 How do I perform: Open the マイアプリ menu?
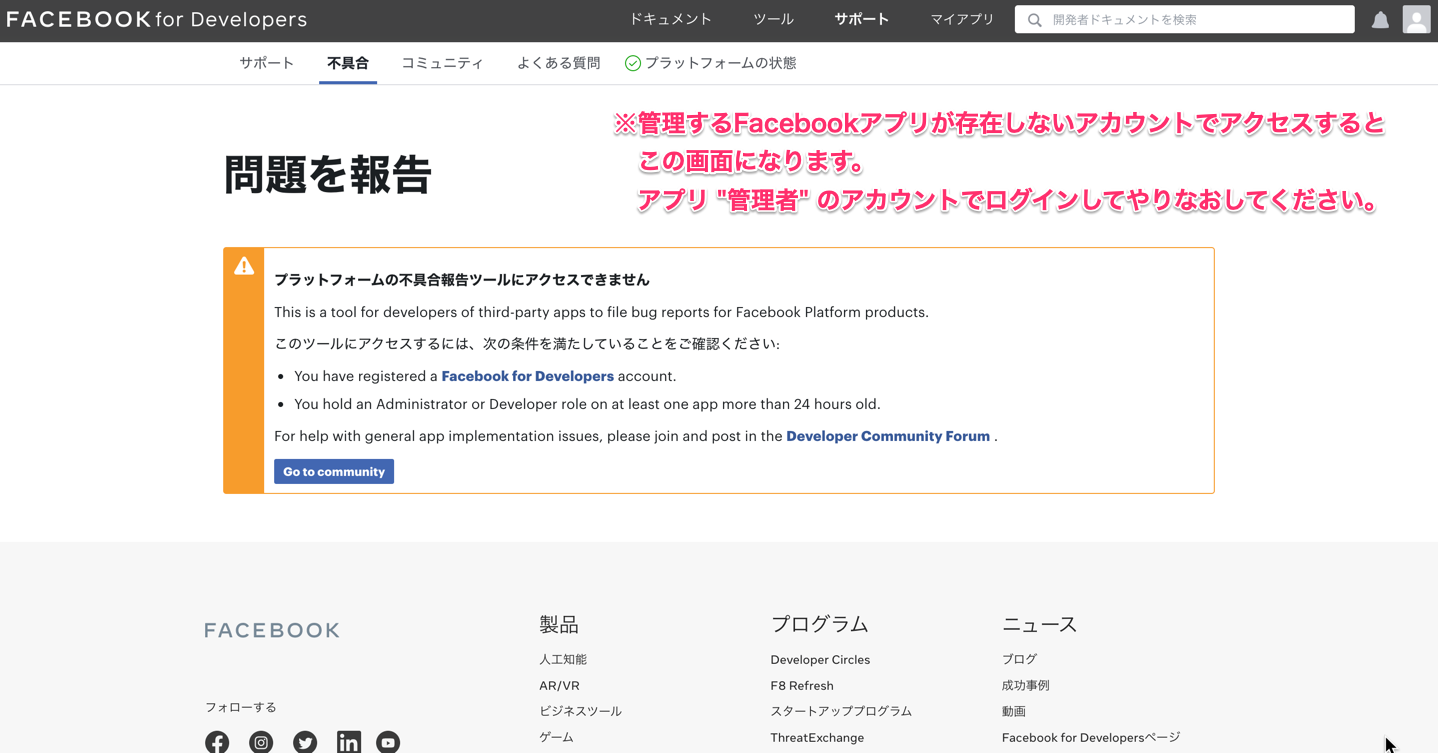coord(962,19)
